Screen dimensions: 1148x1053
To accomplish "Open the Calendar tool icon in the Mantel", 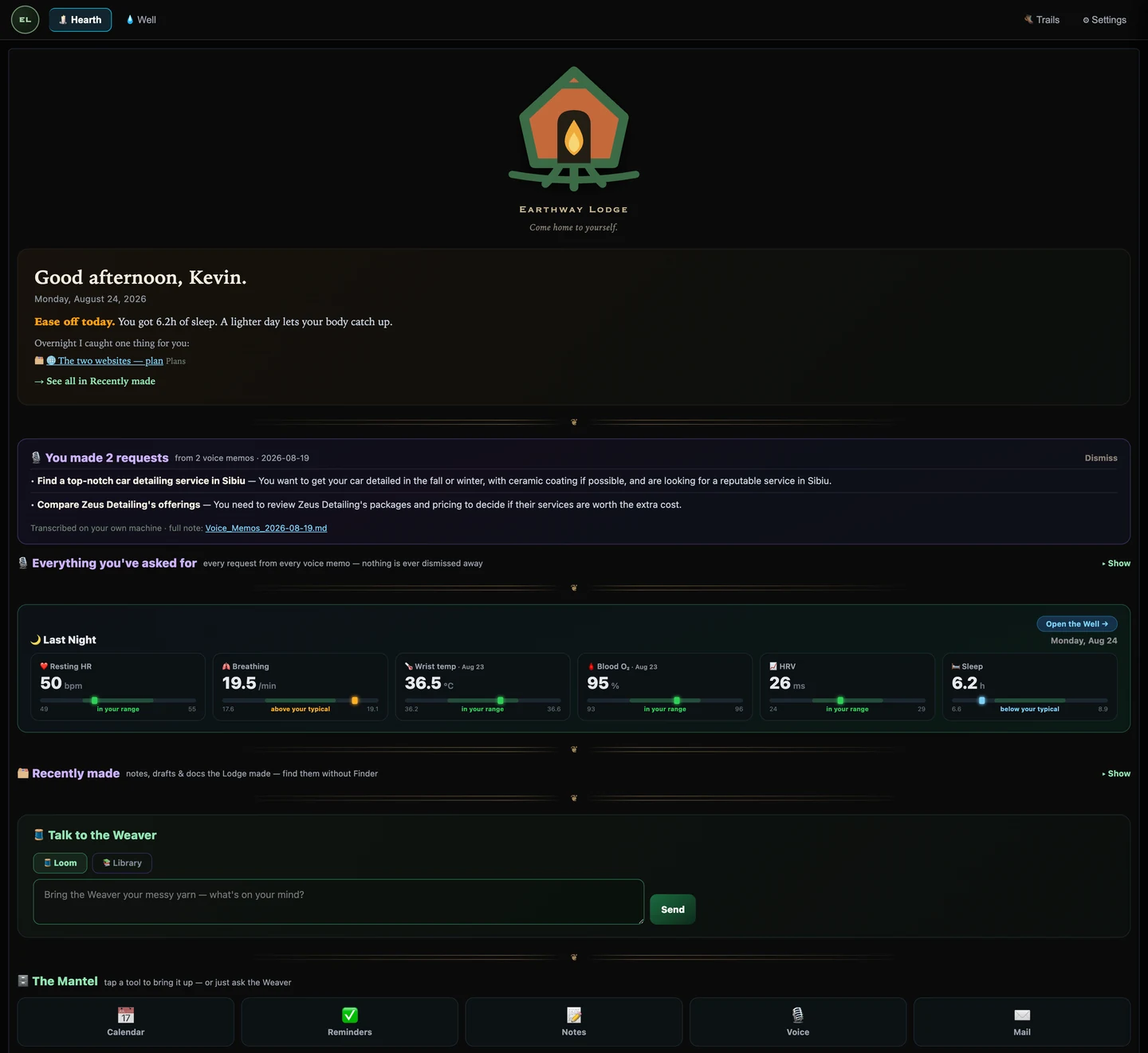I will click(x=126, y=1015).
